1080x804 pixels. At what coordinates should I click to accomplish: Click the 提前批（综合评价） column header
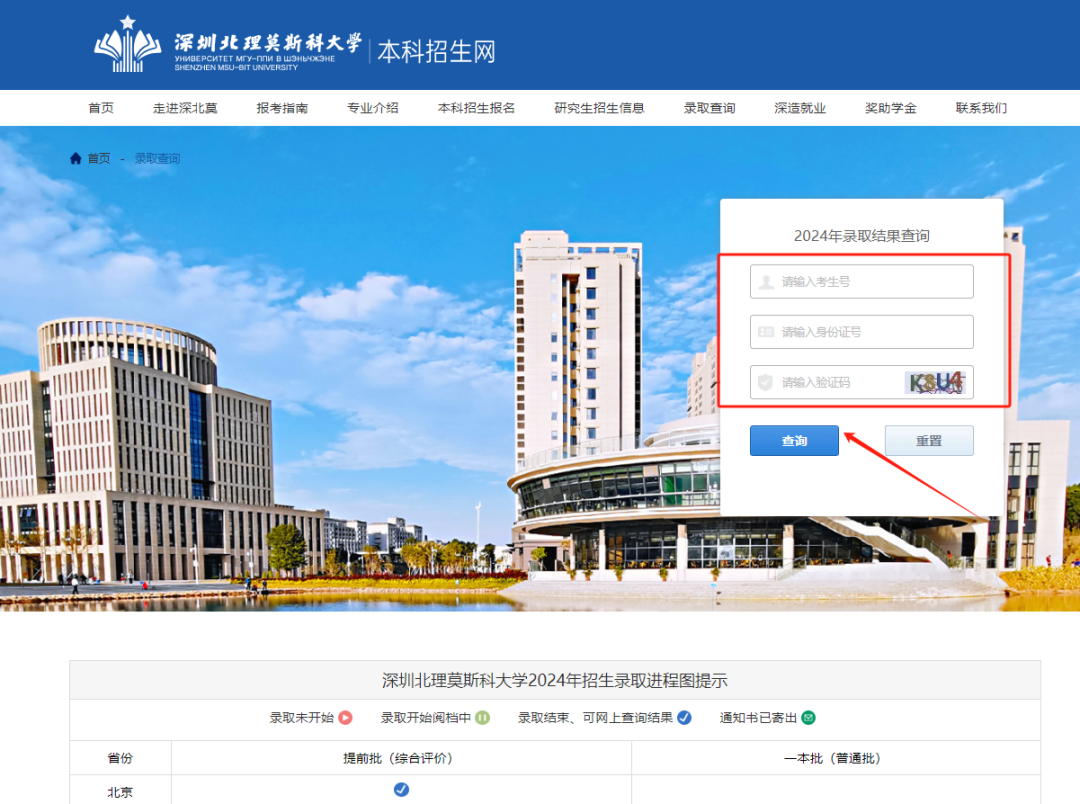(401, 759)
